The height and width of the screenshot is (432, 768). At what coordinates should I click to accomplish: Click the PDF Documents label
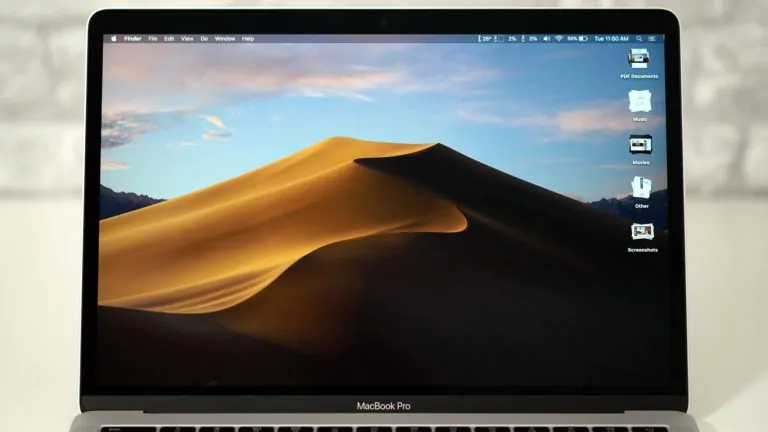tap(639, 76)
